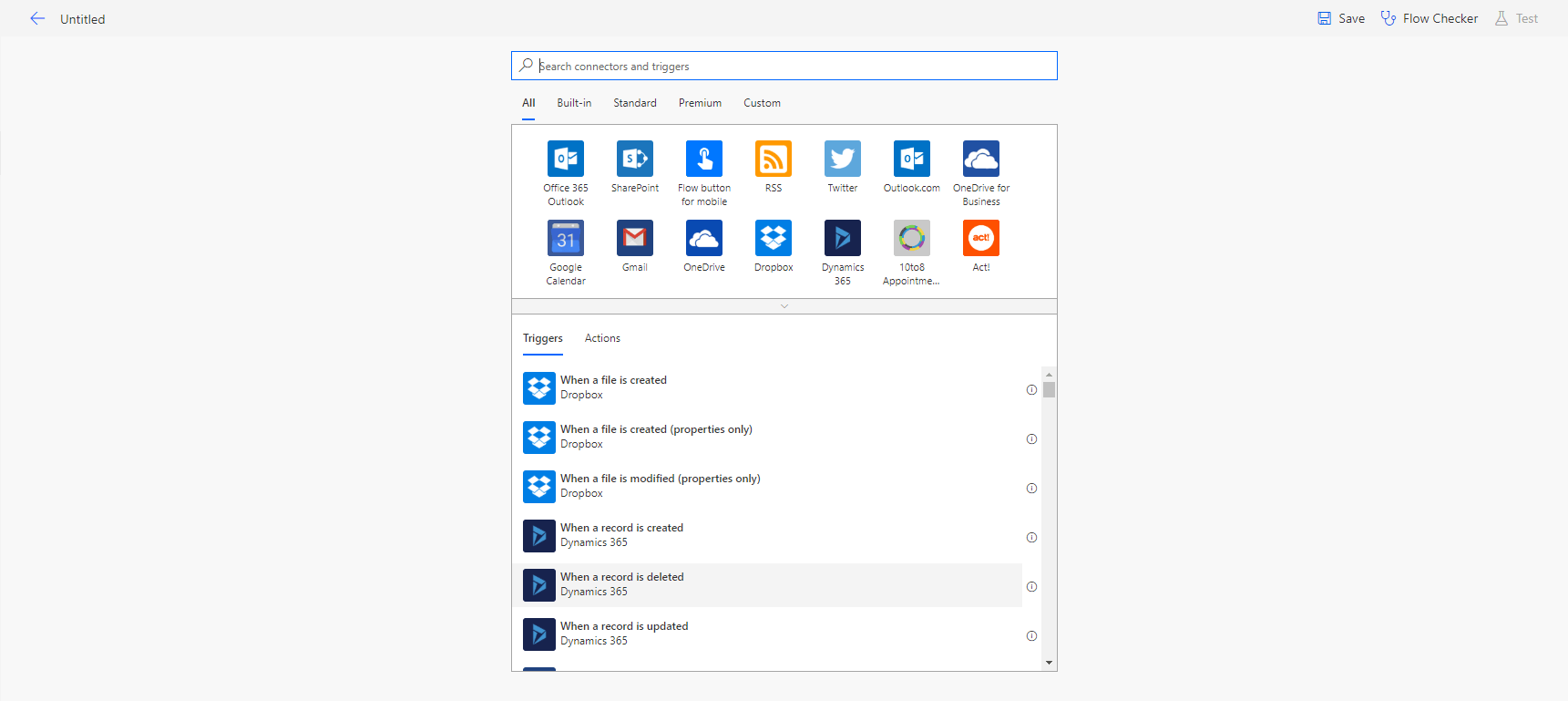Viewport: 1568px width, 701px height.
Task: Collapse the connector grid using chevron bar
Action: [784, 306]
